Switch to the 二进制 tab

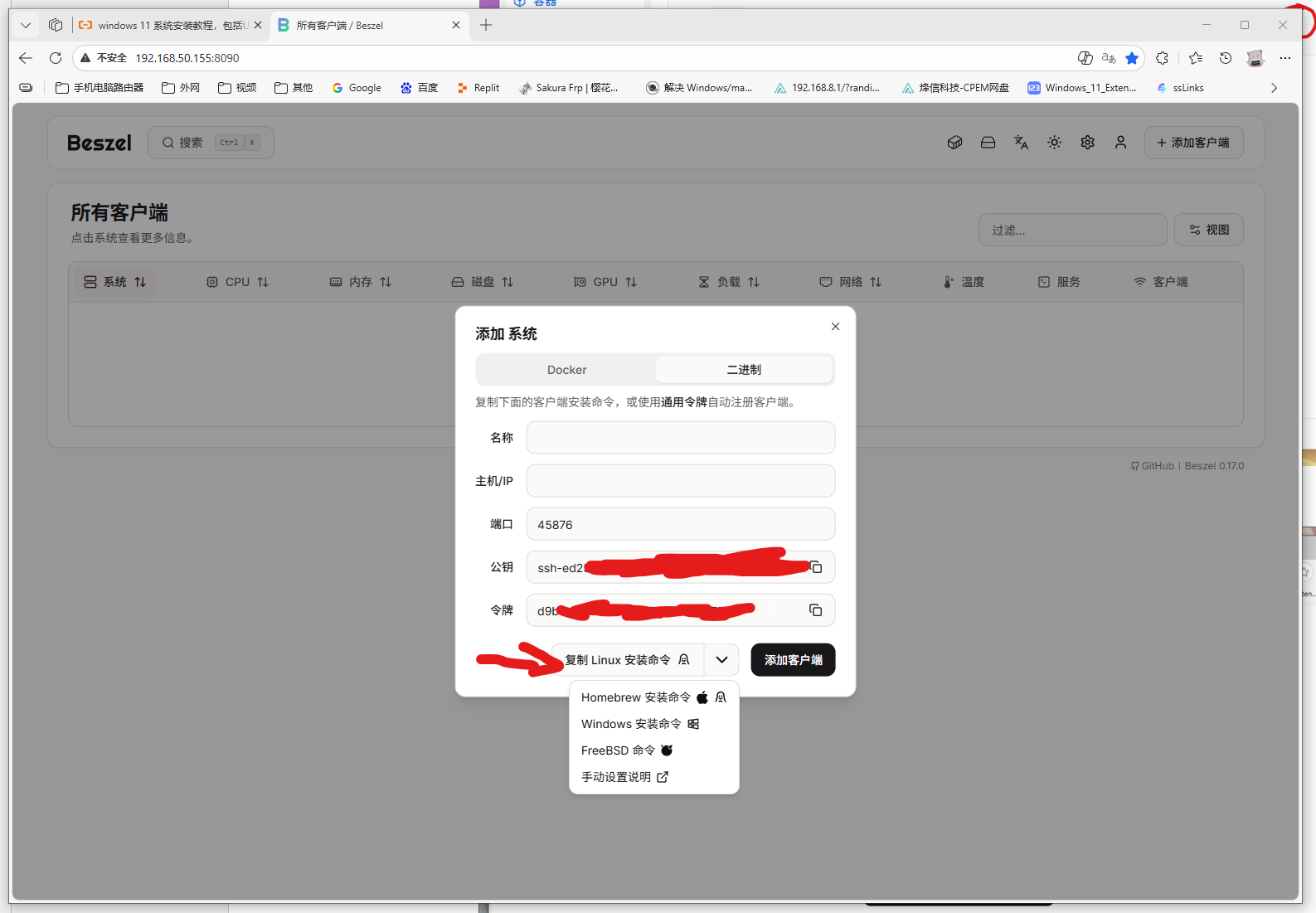coord(744,370)
